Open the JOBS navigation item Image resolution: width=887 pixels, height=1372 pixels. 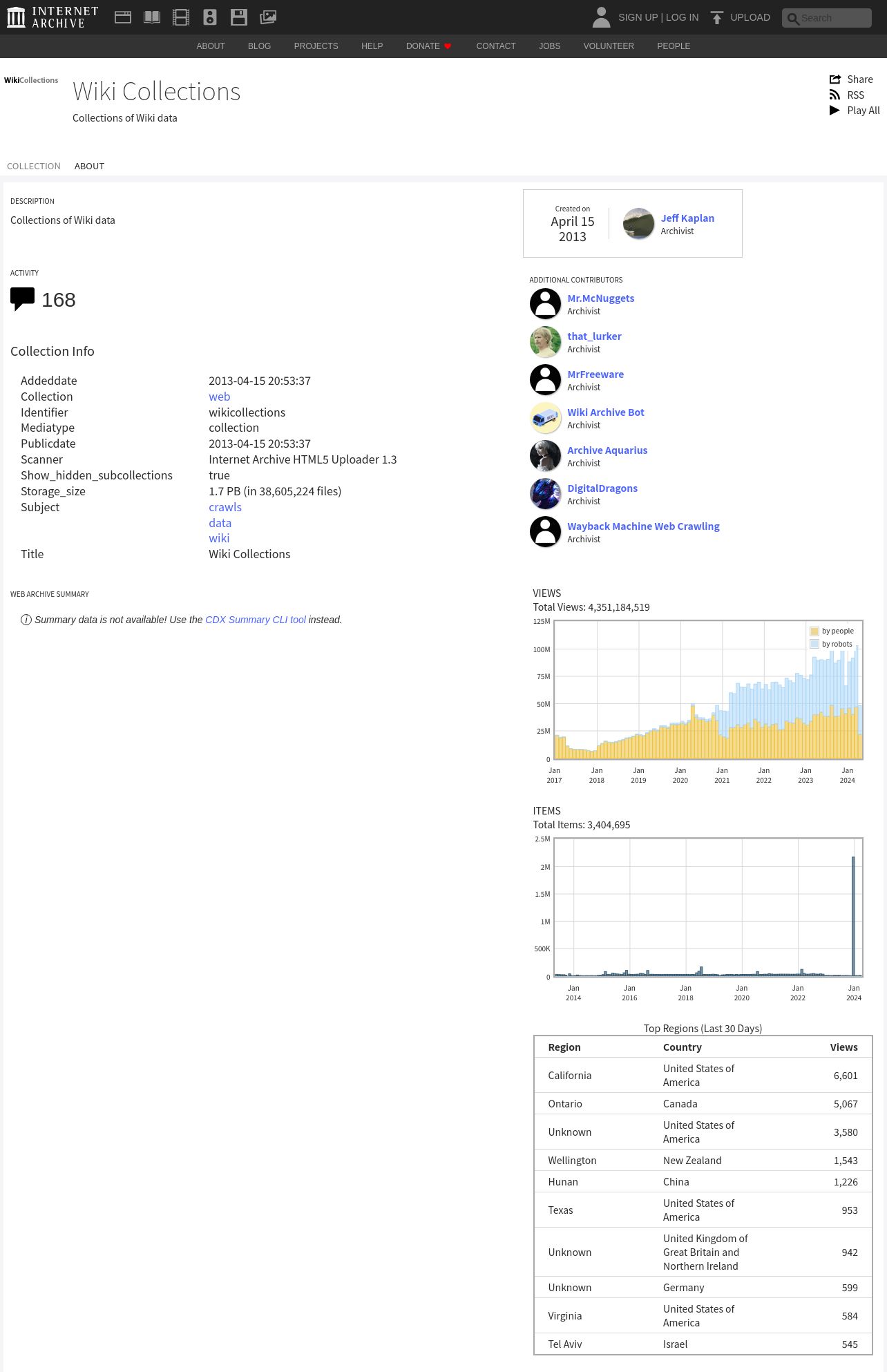pos(550,46)
